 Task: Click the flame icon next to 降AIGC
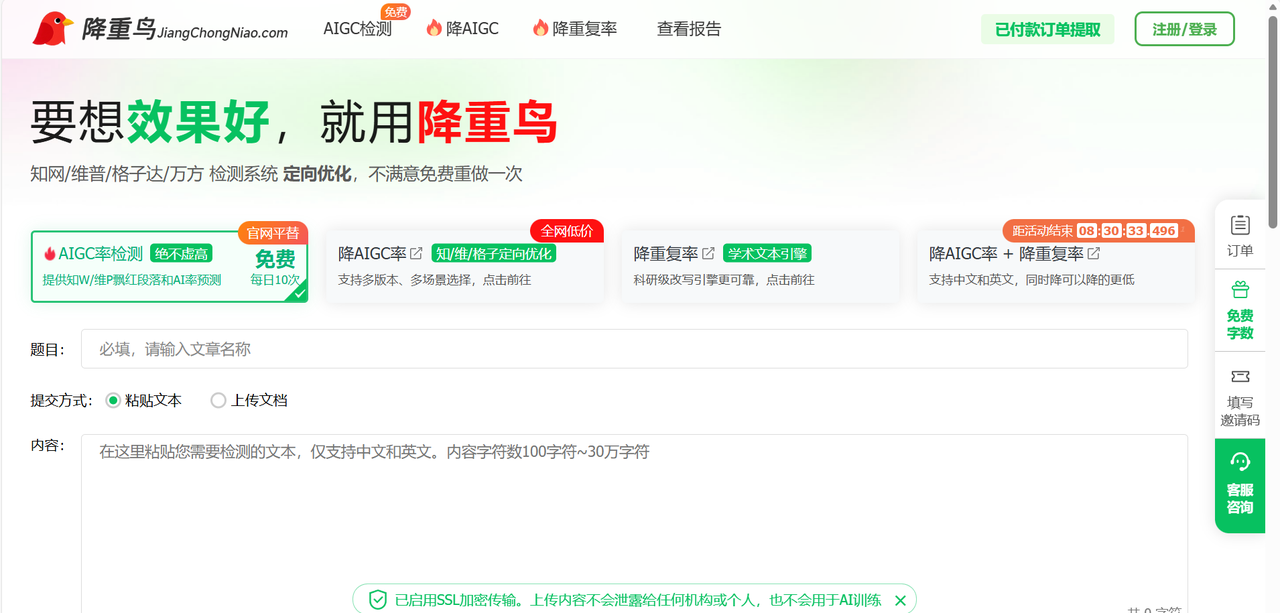click(x=434, y=28)
